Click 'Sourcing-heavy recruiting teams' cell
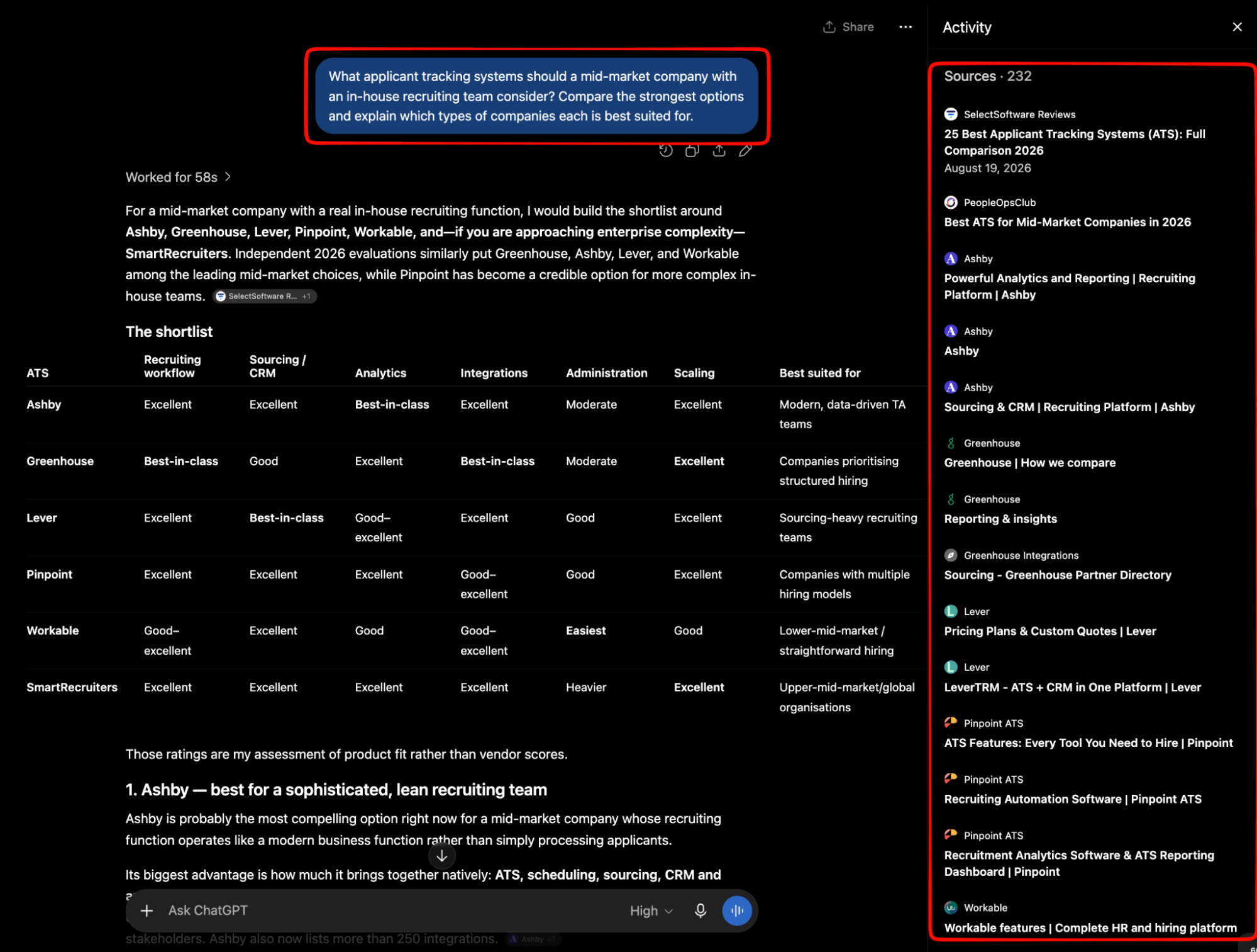Image resolution: width=1257 pixels, height=952 pixels. point(848,528)
